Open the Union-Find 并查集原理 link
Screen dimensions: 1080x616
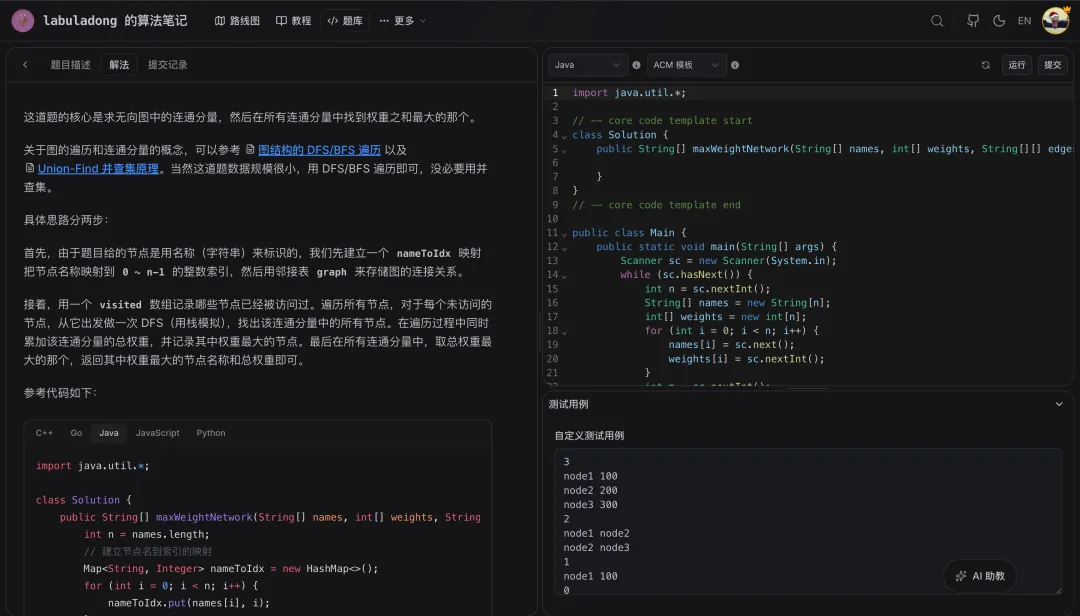(x=96, y=168)
